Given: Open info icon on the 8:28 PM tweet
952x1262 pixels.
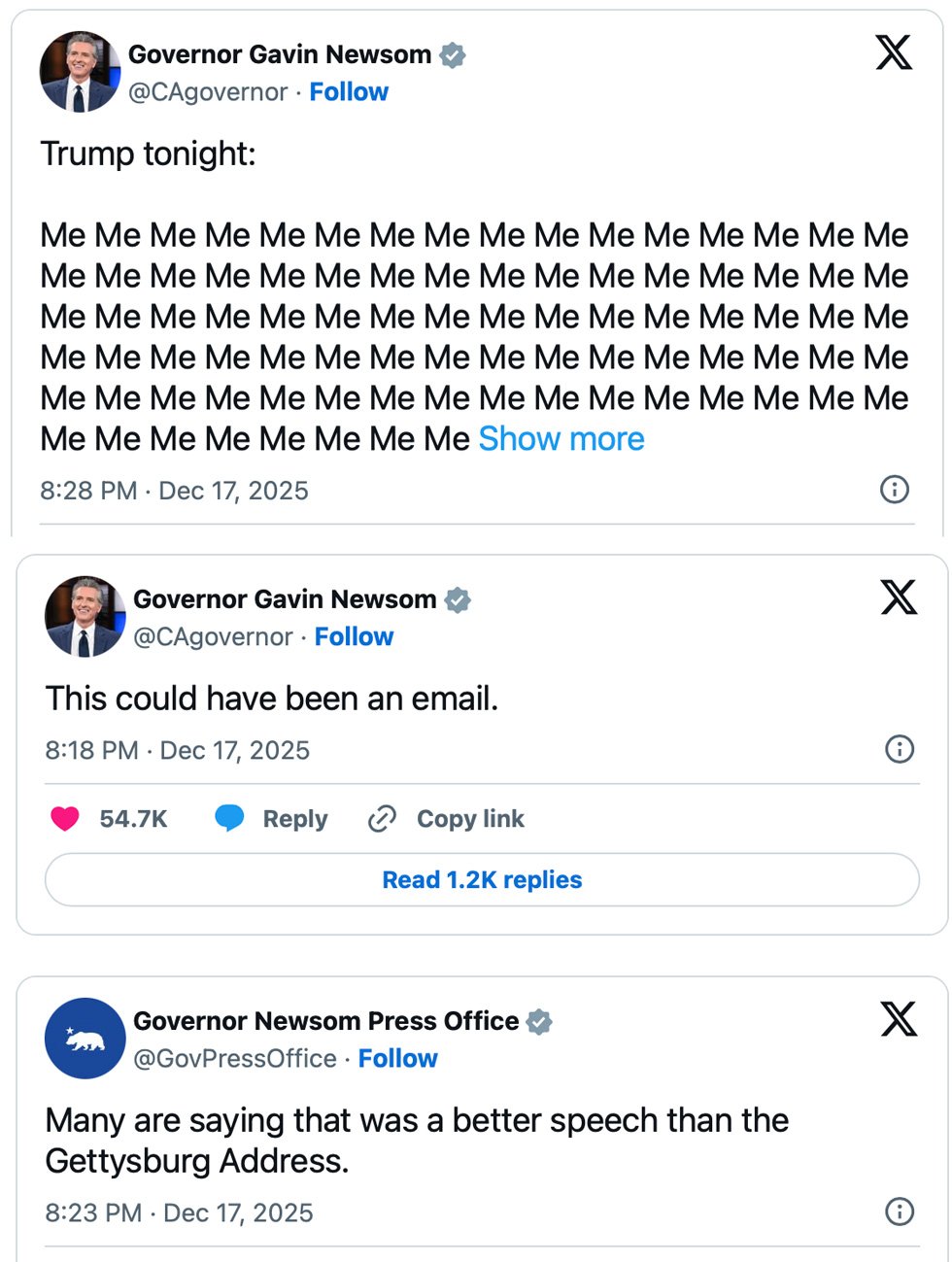Looking at the screenshot, I should tap(894, 489).
